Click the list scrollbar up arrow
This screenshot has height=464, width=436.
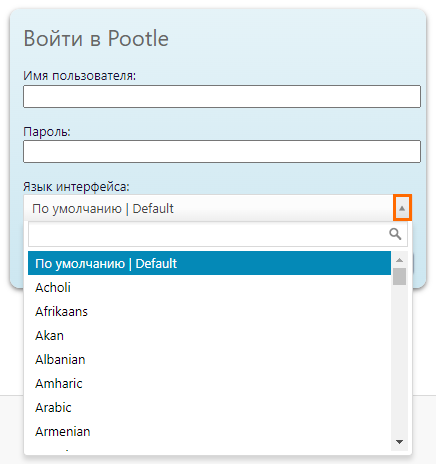pos(399,260)
